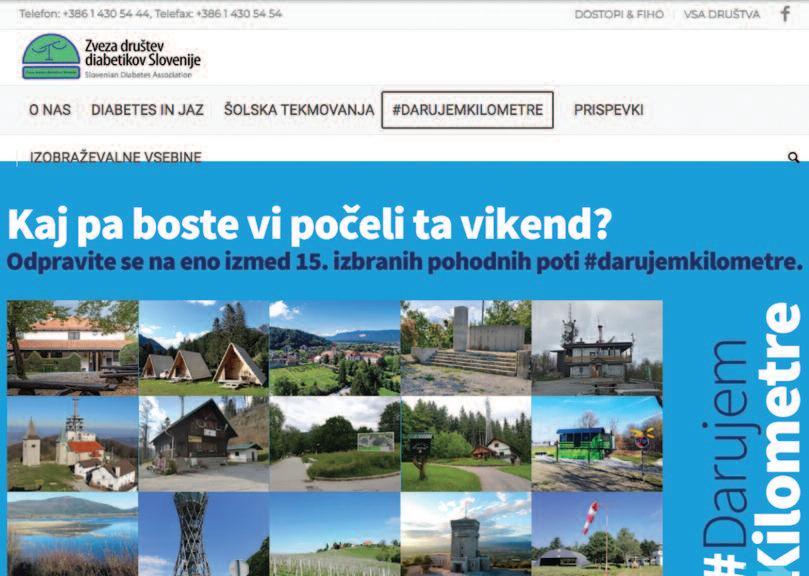
Task: Open the red-white windsock airfield photo
Action: (x=597, y=534)
